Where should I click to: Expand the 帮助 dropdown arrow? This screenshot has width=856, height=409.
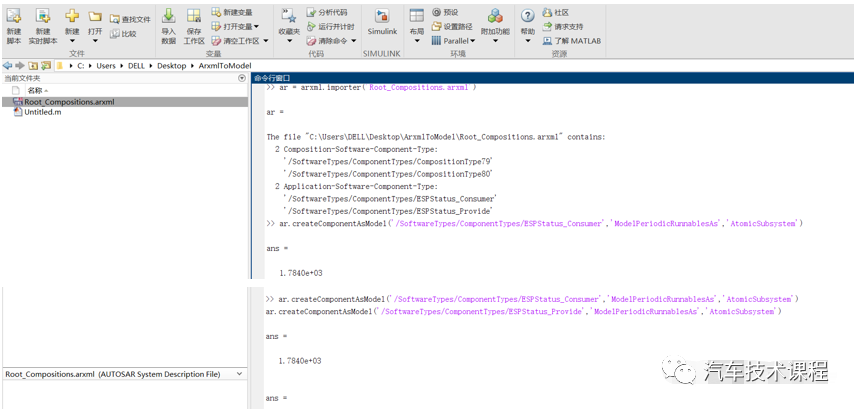[528, 41]
